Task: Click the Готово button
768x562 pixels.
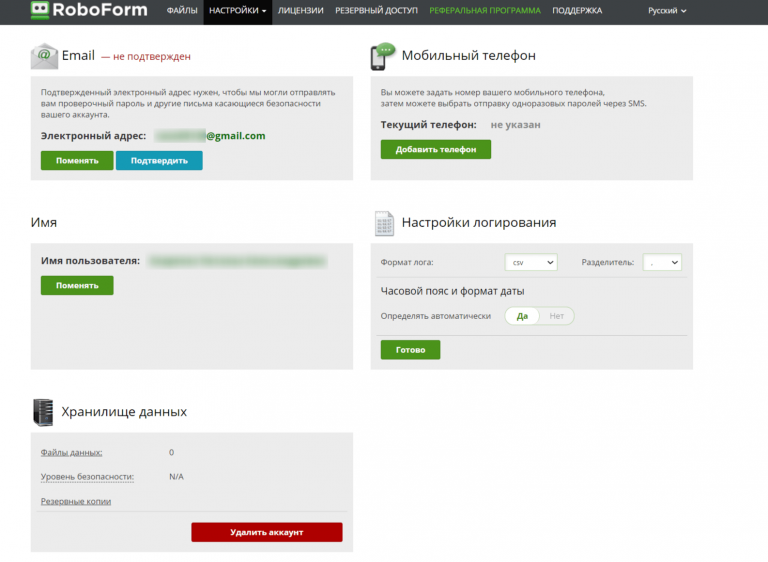Action: pyautogui.click(x=410, y=350)
